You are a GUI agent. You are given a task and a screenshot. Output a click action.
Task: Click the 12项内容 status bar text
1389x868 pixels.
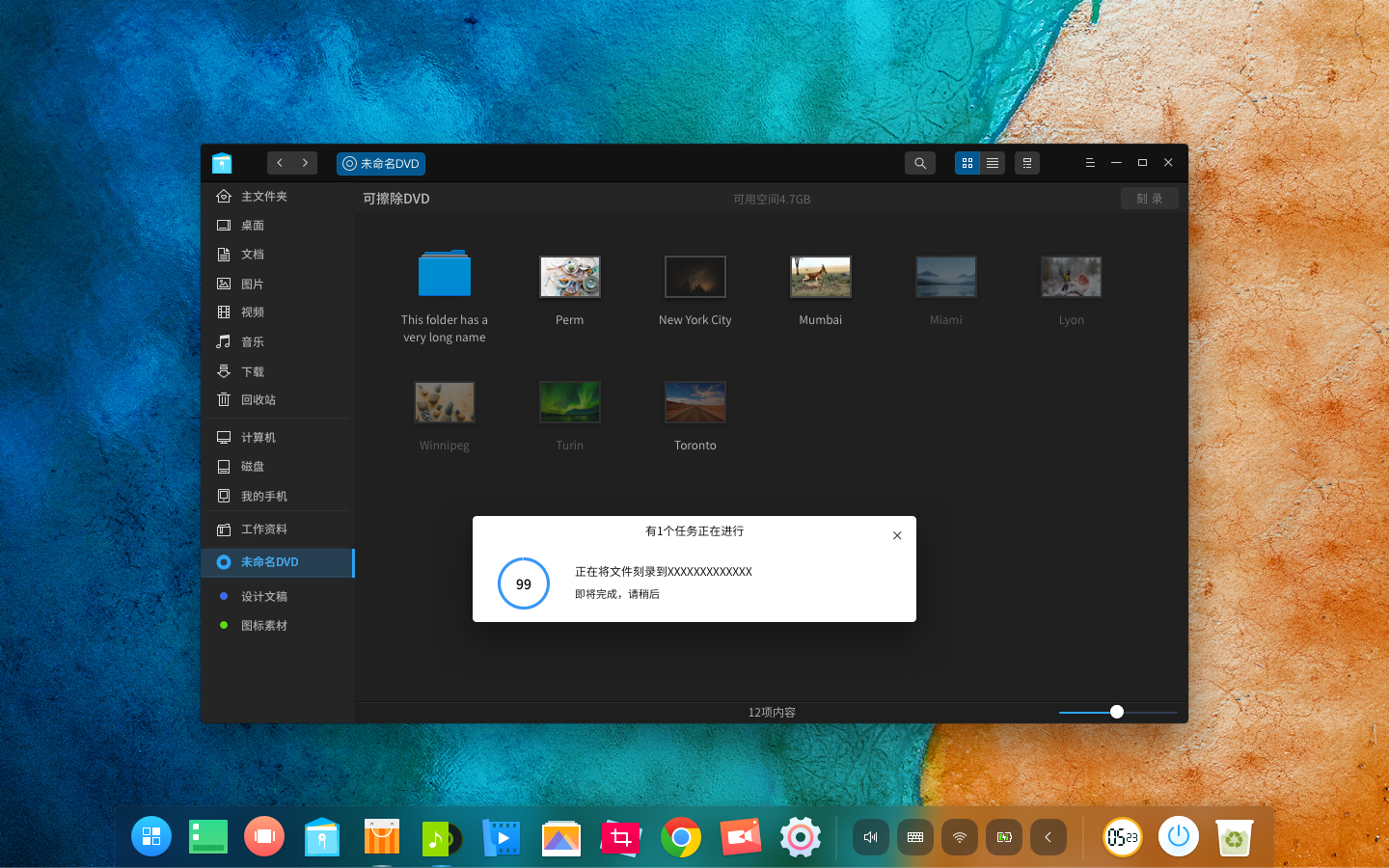[x=772, y=713]
